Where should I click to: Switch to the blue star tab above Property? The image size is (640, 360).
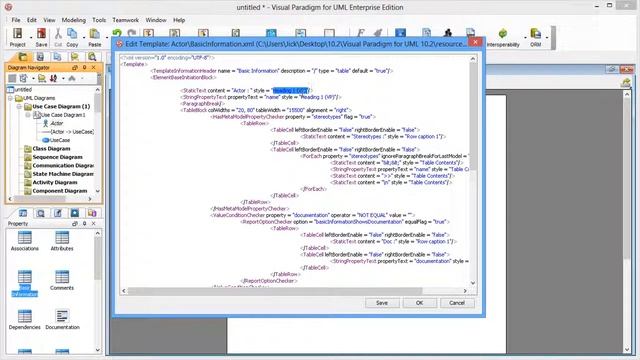tap(75, 213)
